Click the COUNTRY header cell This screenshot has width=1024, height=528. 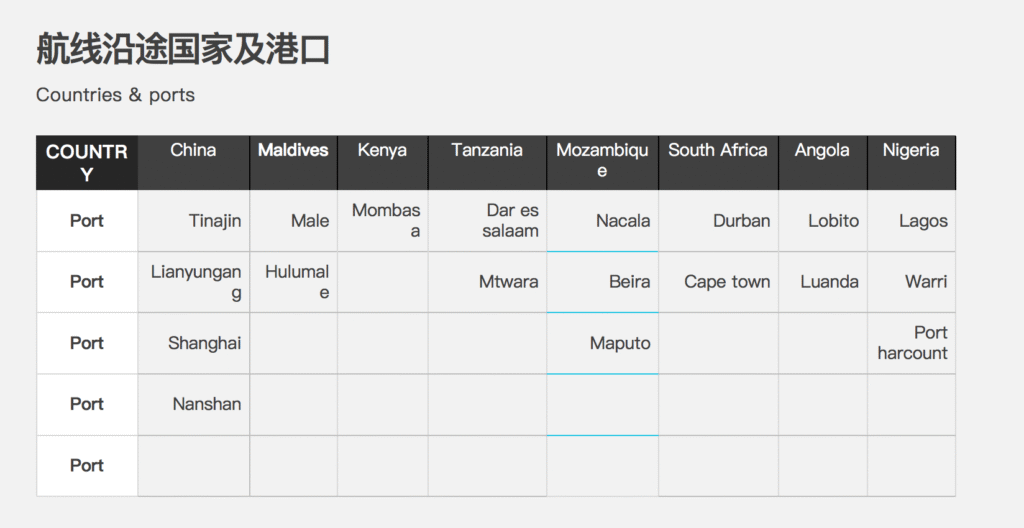[87, 162]
